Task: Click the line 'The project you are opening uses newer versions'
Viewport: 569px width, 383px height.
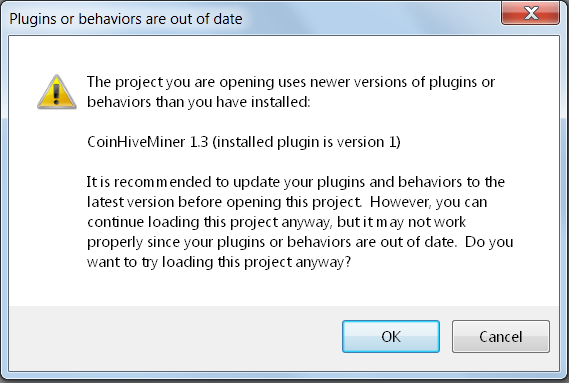Action: (291, 82)
